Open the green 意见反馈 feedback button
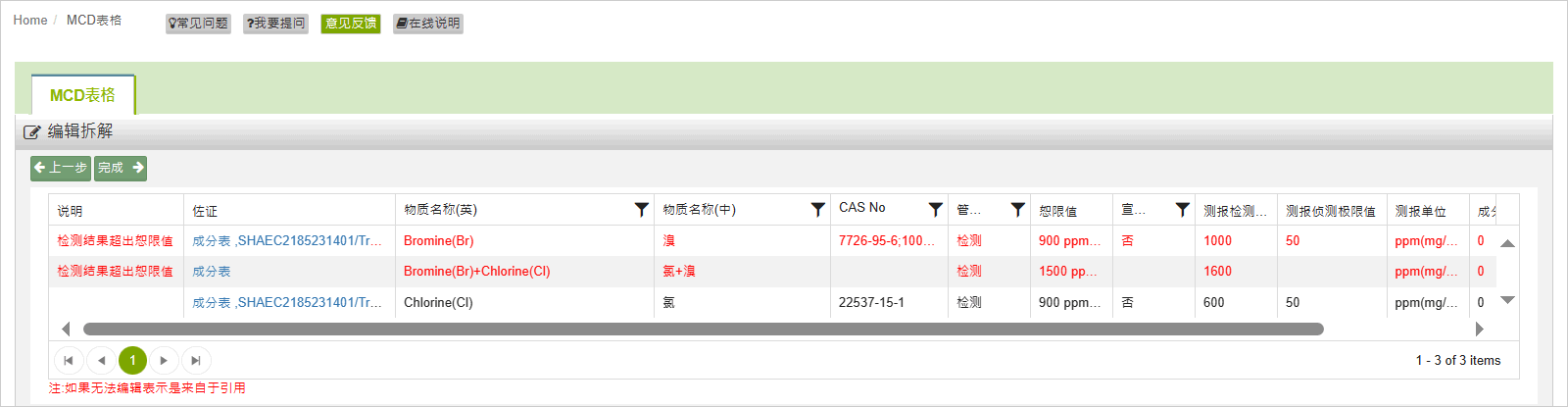The height and width of the screenshot is (407, 1568). coord(351,24)
